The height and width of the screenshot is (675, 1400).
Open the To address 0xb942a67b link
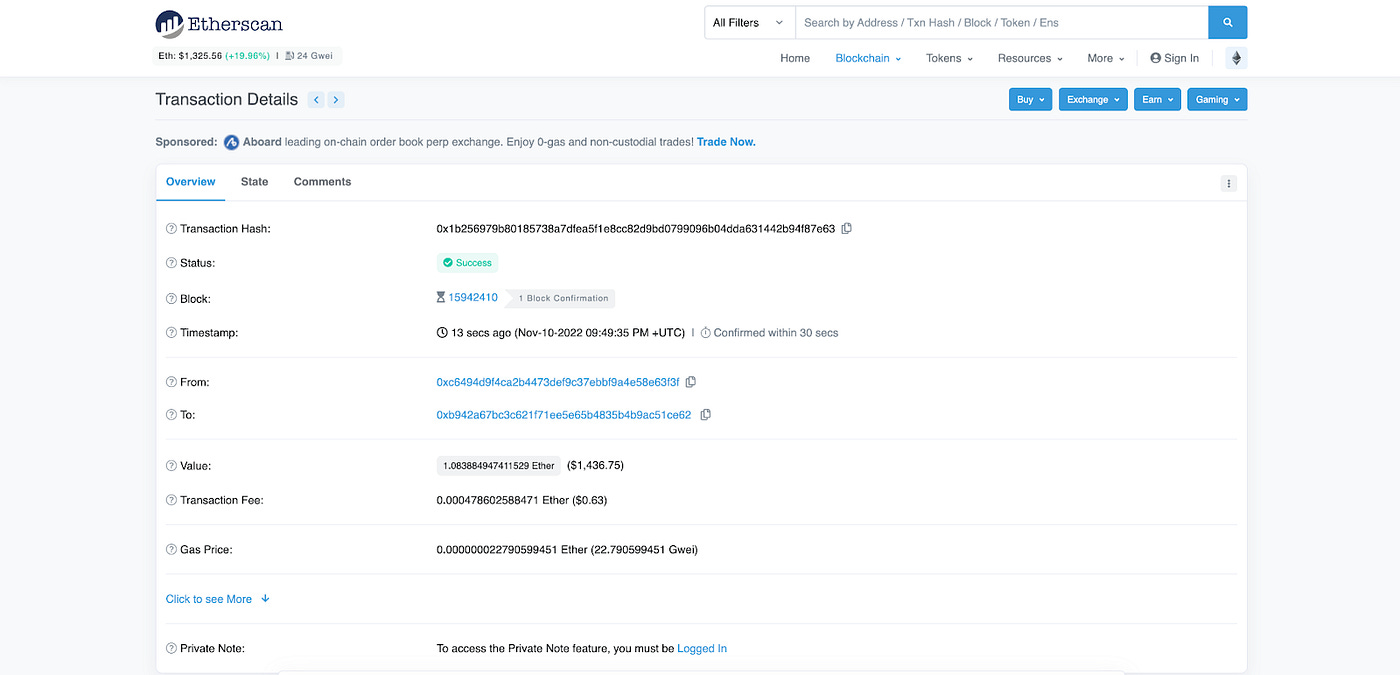click(x=564, y=415)
